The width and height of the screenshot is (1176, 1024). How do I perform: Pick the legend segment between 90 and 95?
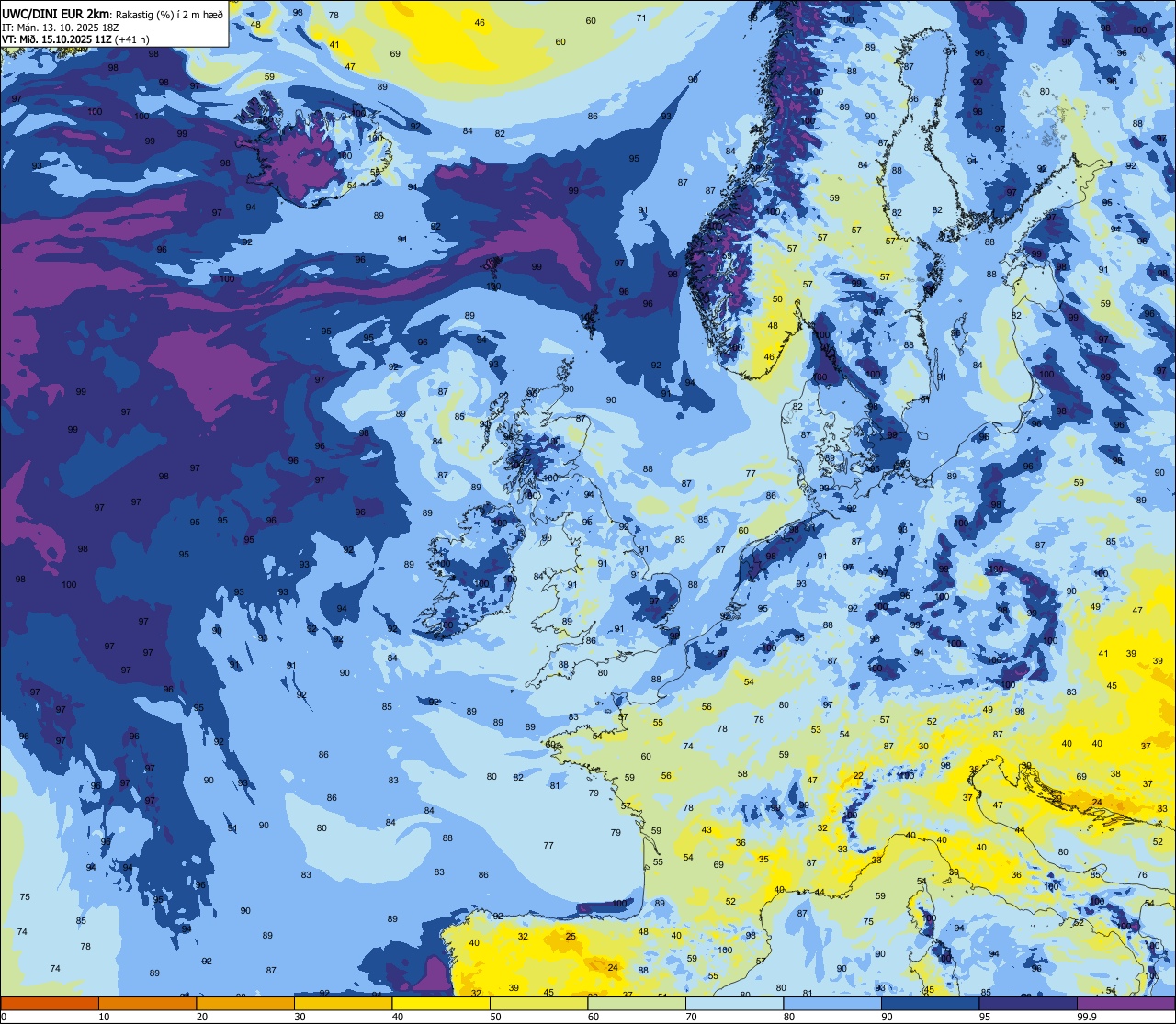(930, 1003)
